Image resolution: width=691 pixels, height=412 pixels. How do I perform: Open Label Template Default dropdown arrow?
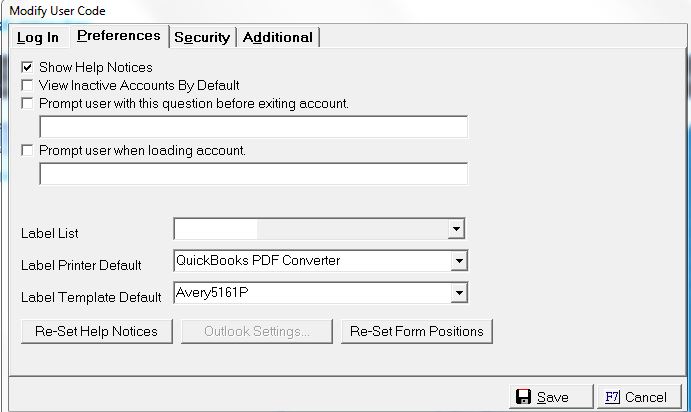(458, 293)
